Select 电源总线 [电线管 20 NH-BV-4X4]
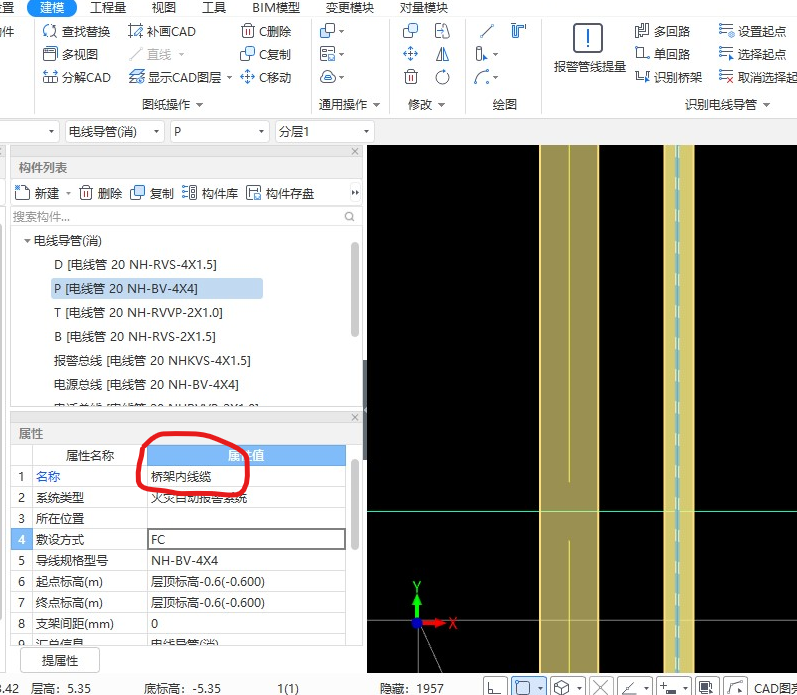 pyautogui.click(x=146, y=384)
